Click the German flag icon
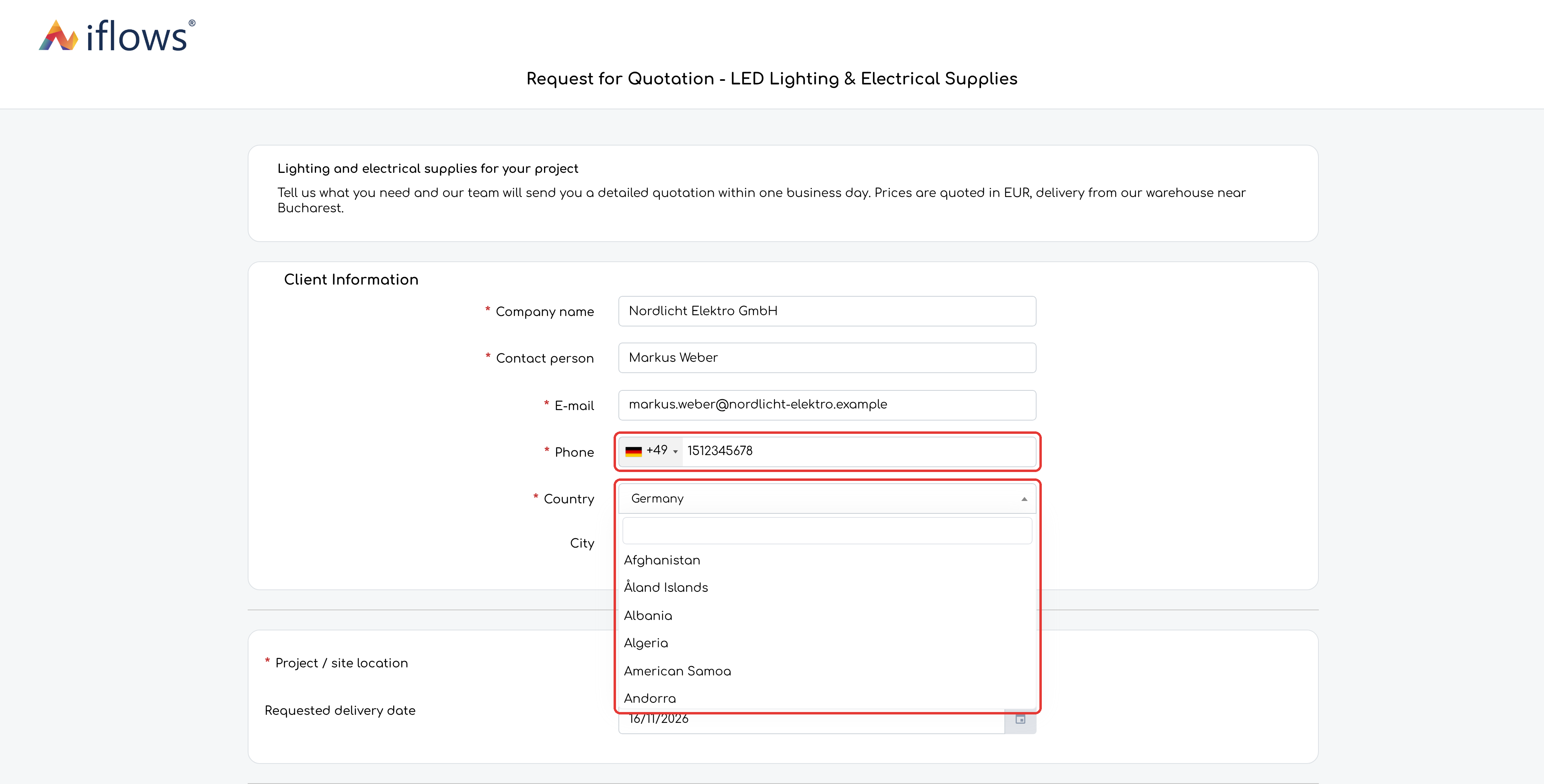 (x=633, y=452)
